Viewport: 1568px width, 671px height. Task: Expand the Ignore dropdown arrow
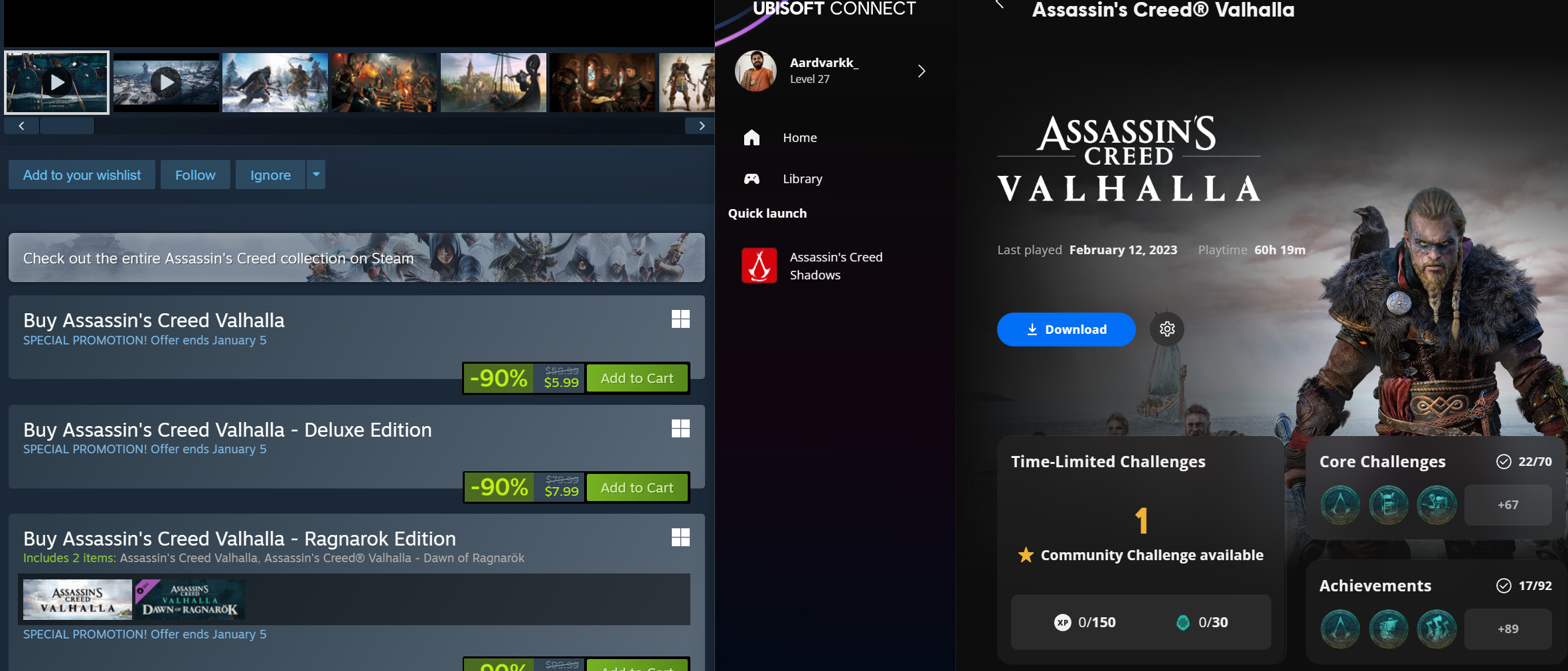tap(316, 175)
